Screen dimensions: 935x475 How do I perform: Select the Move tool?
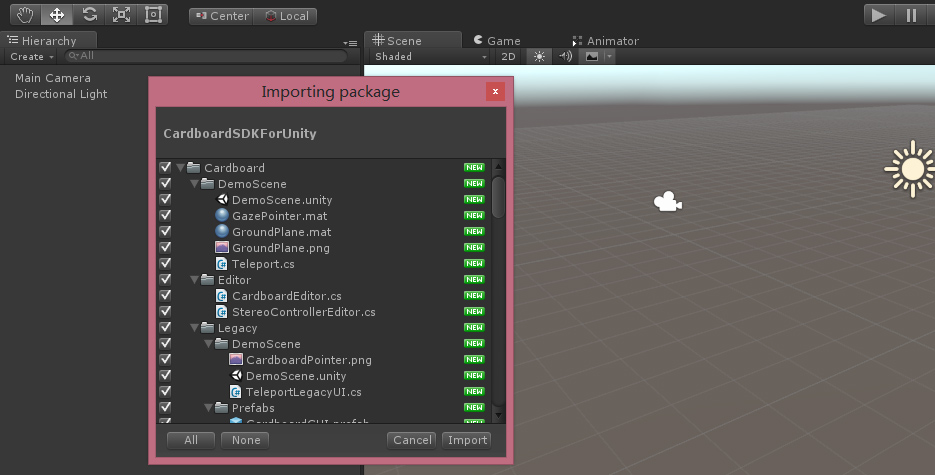coord(57,14)
